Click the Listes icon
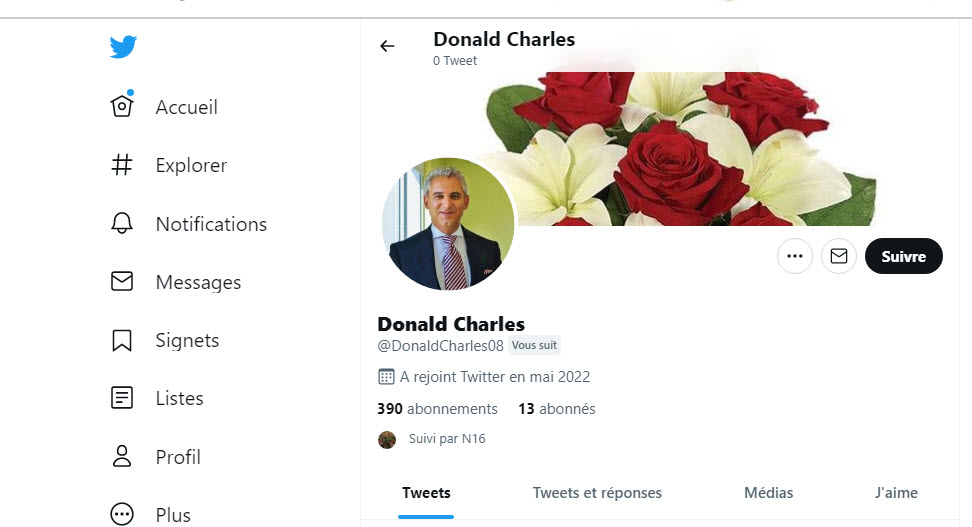This screenshot has width=972, height=527. [122, 398]
